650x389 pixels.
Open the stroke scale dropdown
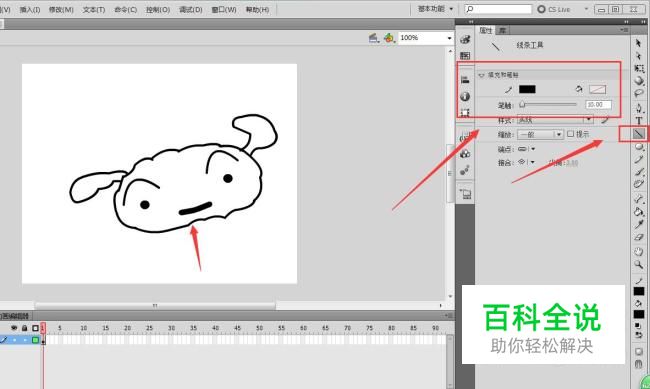point(540,134)
